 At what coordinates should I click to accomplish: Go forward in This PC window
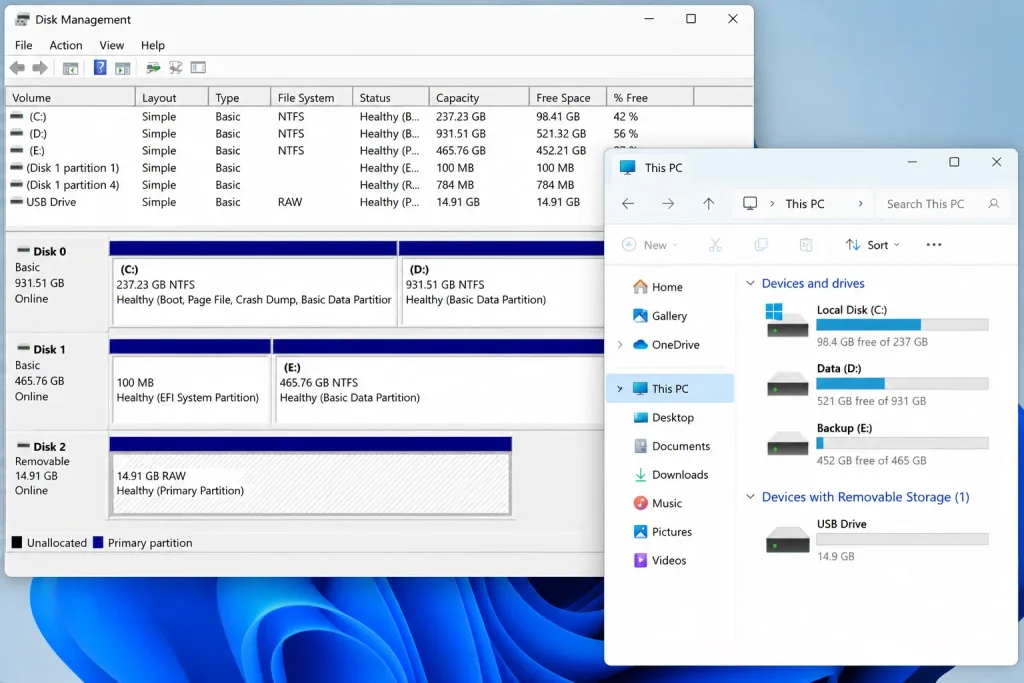pos(668,204)
